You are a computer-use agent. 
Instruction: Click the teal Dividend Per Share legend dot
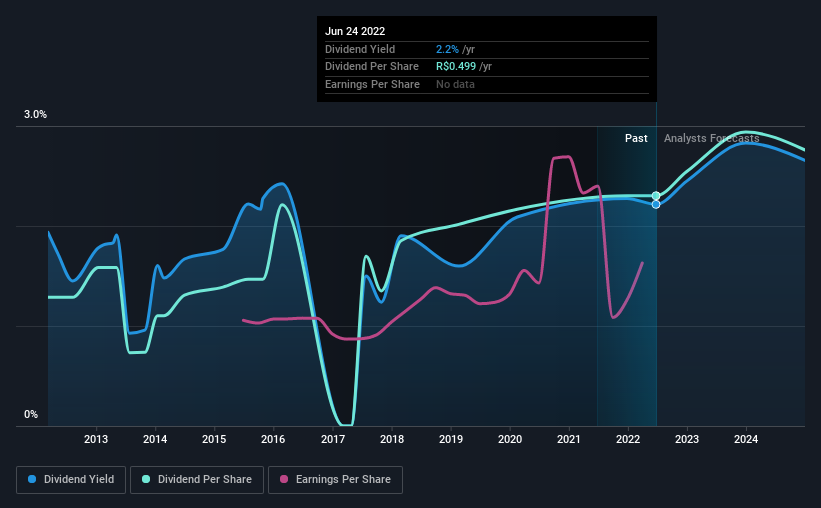(146, 479)
